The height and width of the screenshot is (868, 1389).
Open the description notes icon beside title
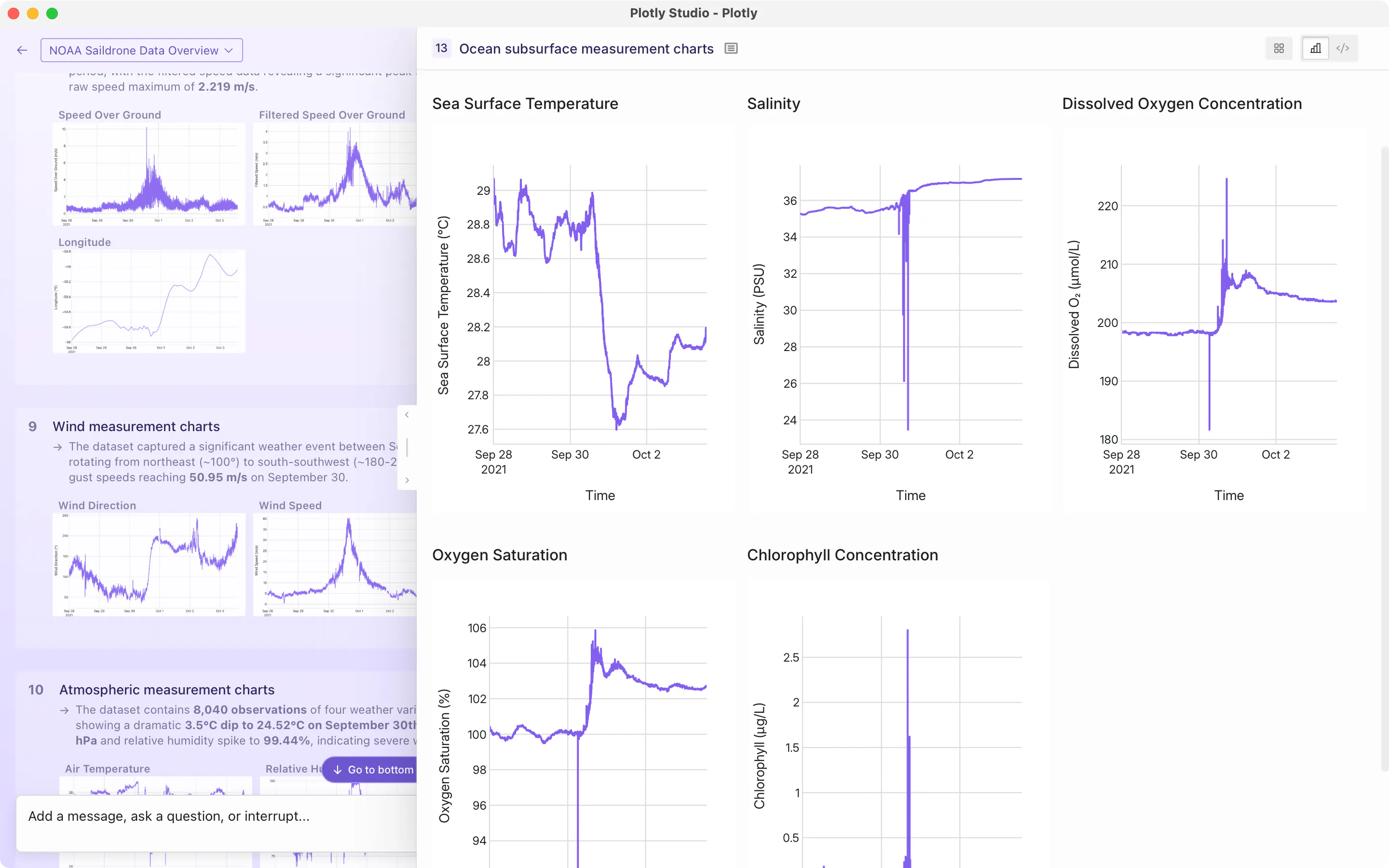[731, 49]
